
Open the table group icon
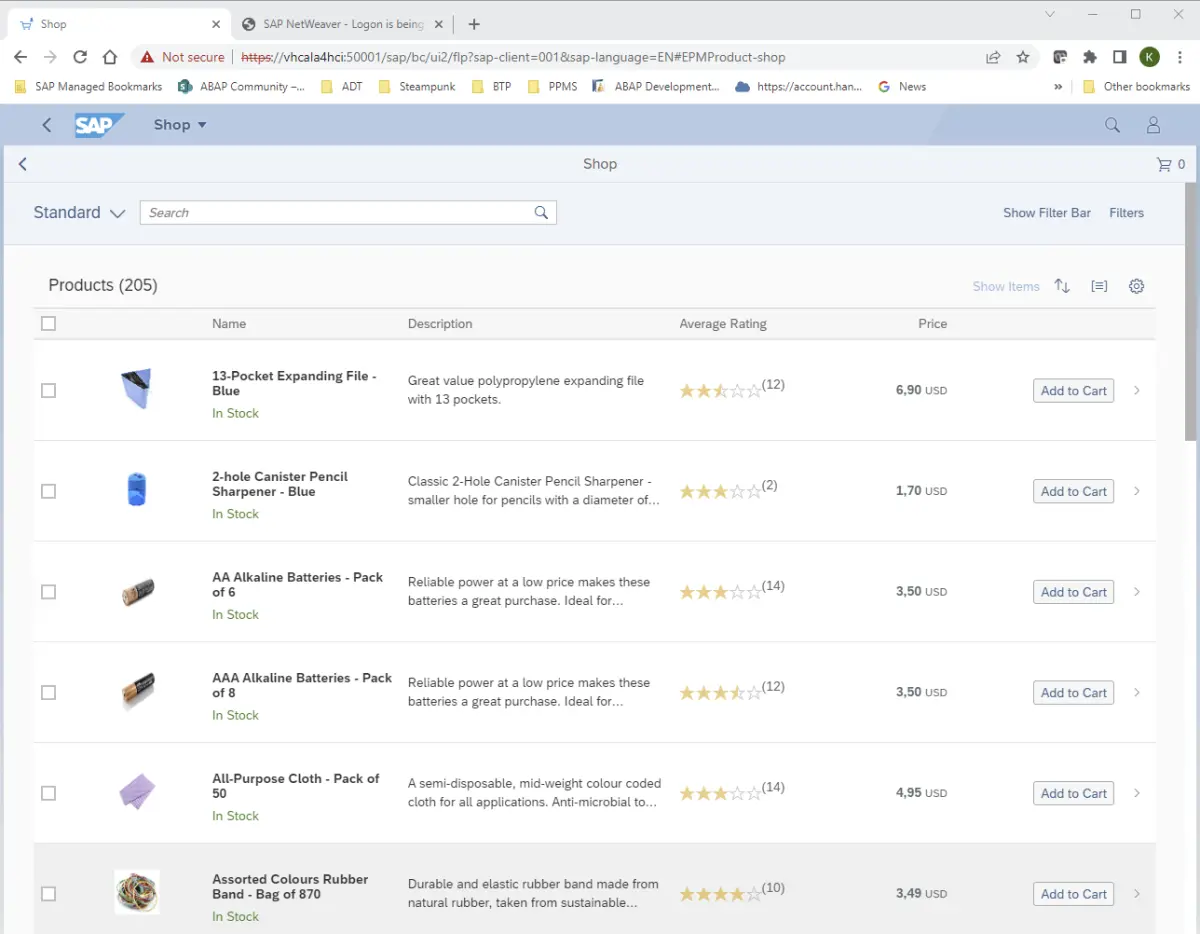1099,286
